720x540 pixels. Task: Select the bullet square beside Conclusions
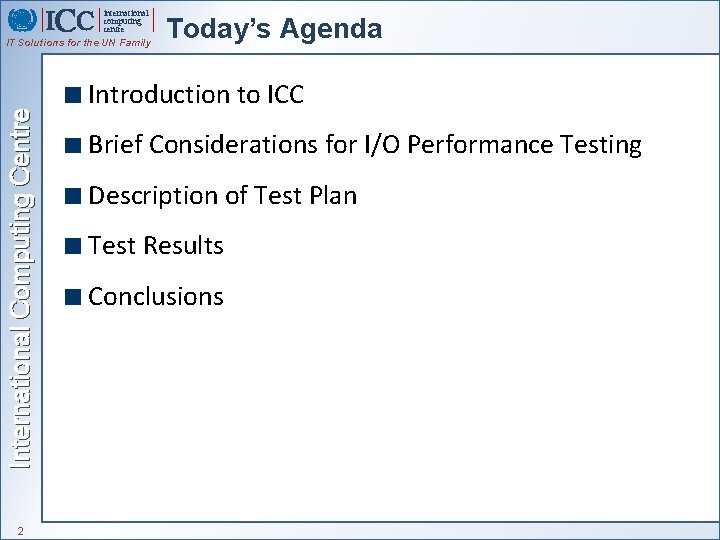point(73,297)
